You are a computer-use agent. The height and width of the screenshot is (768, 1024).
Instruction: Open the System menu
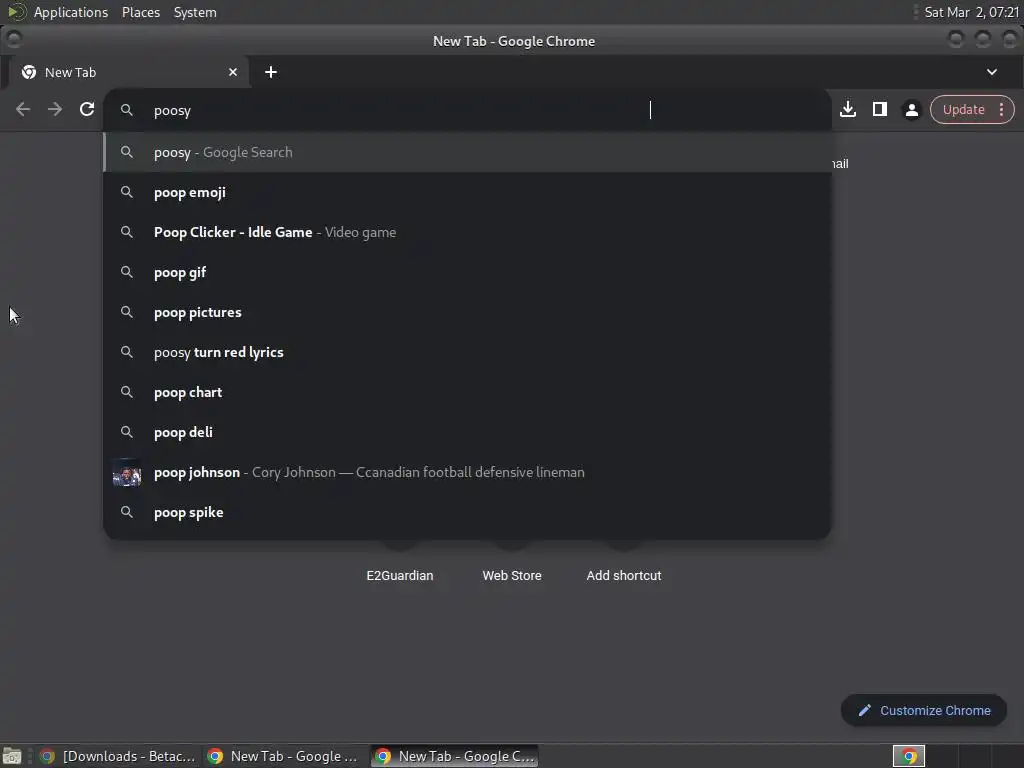pos(195,12)
